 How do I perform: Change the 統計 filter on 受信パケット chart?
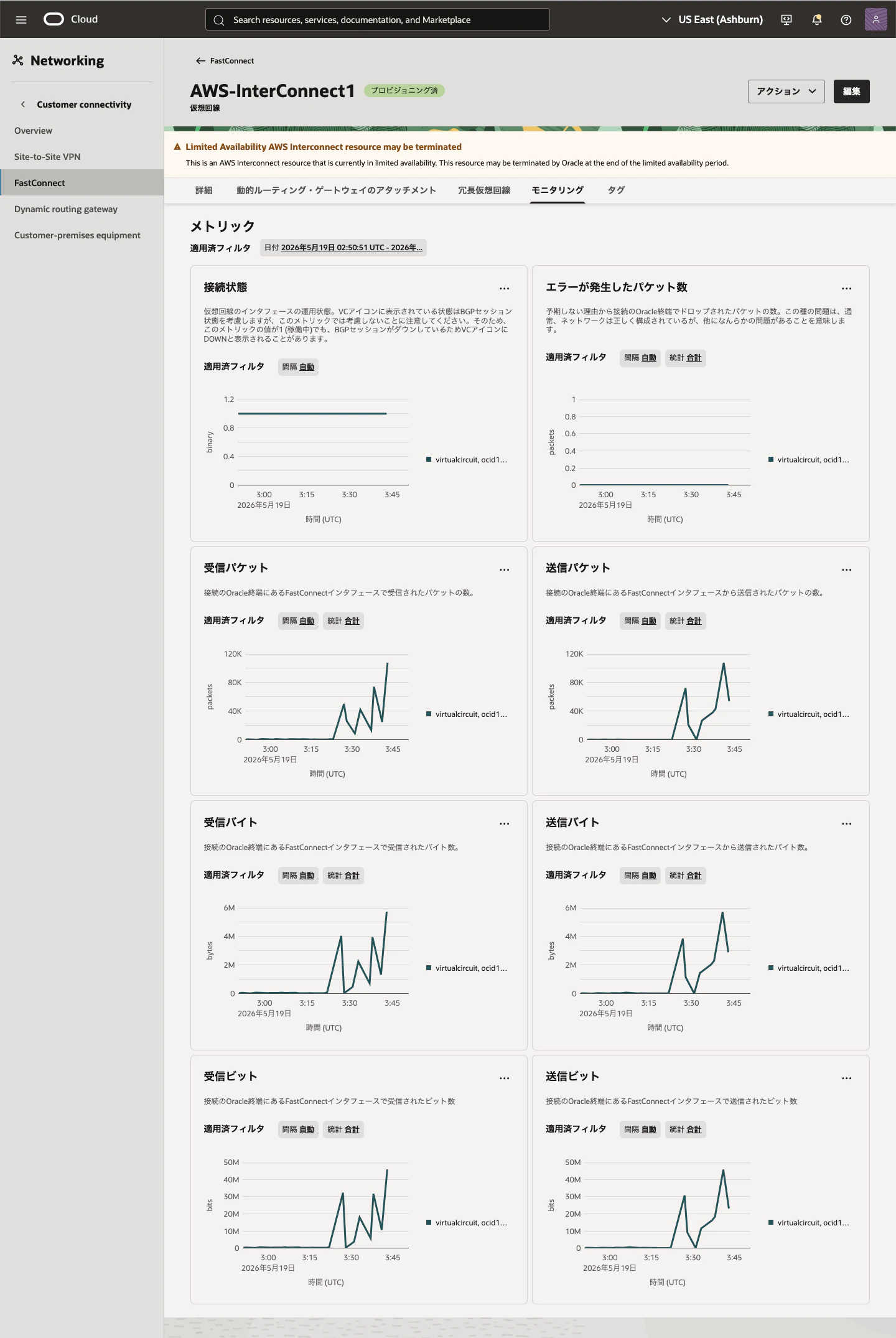click(x=343, y=621)
